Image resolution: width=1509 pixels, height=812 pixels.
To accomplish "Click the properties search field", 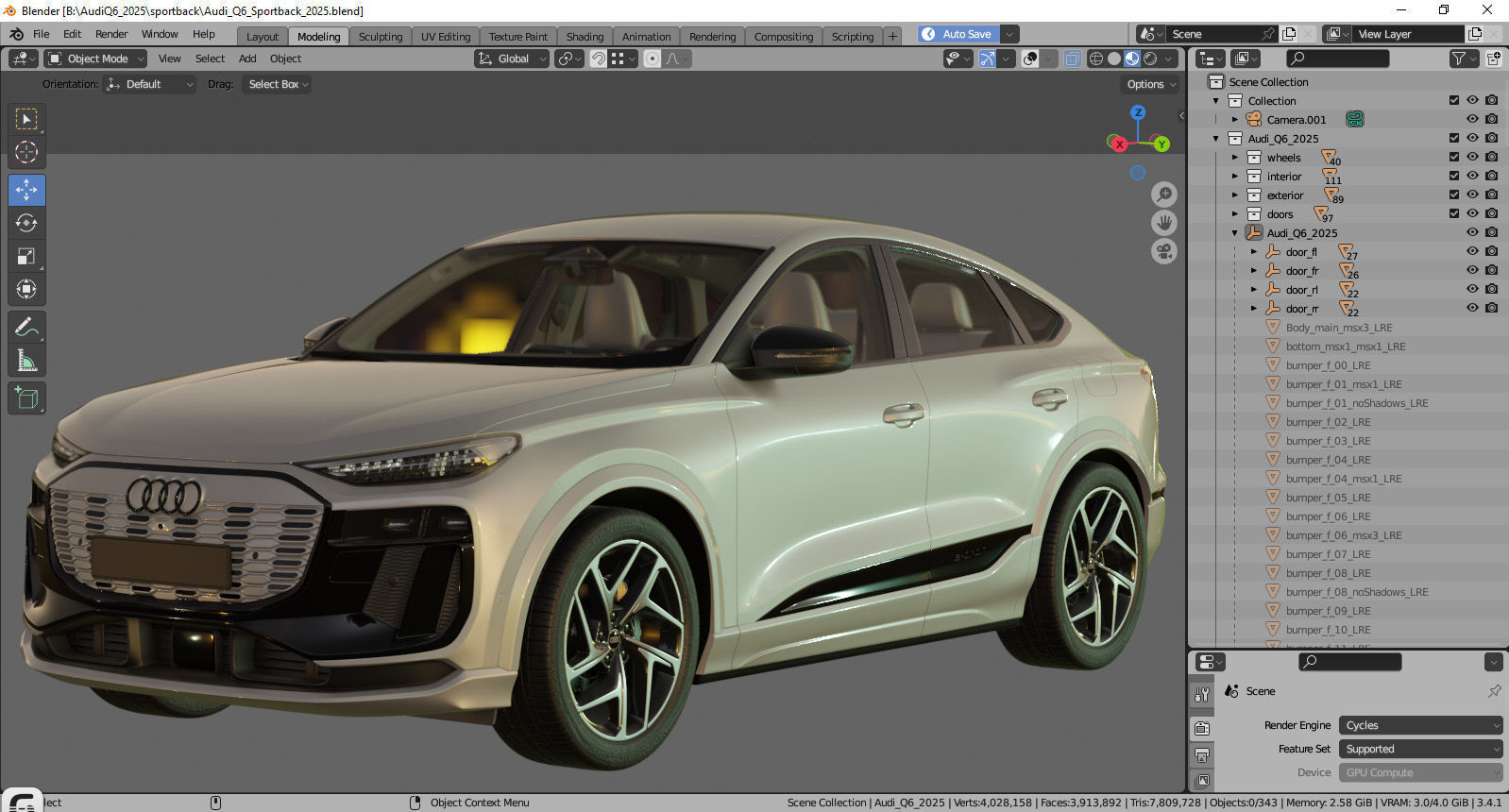I will coord(1349,662).
